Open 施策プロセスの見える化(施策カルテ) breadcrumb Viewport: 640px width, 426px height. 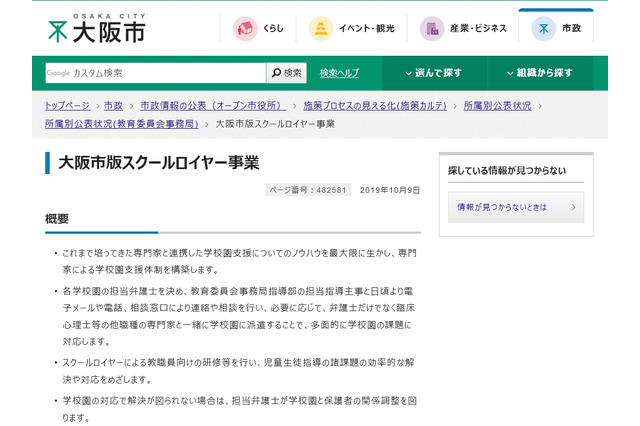[375, 106]
